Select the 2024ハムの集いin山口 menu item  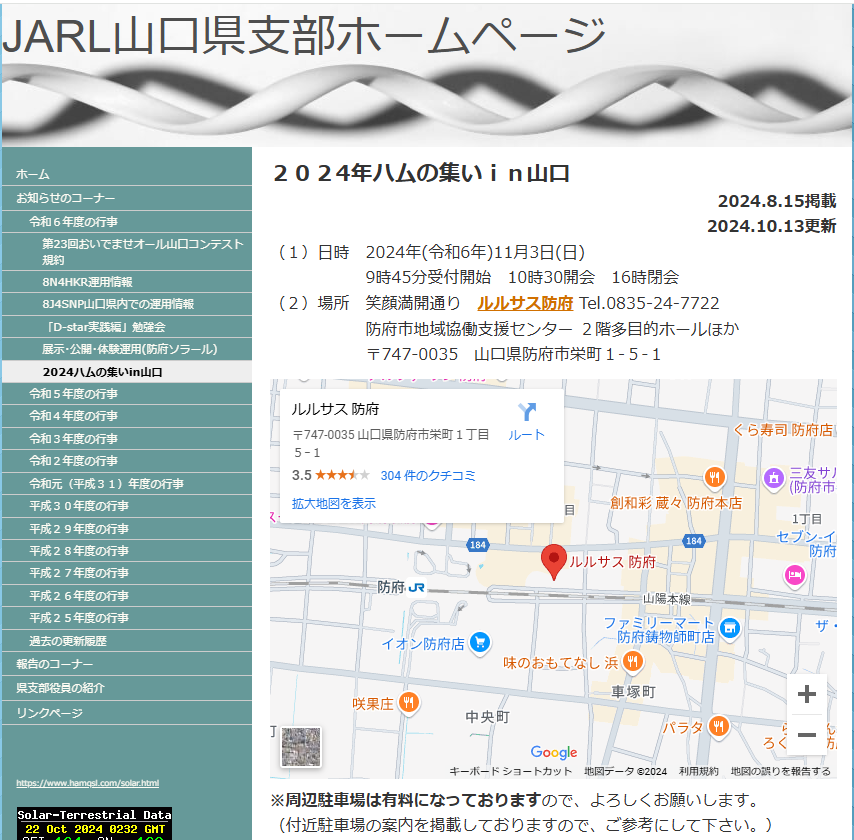(x=126, y=372)
